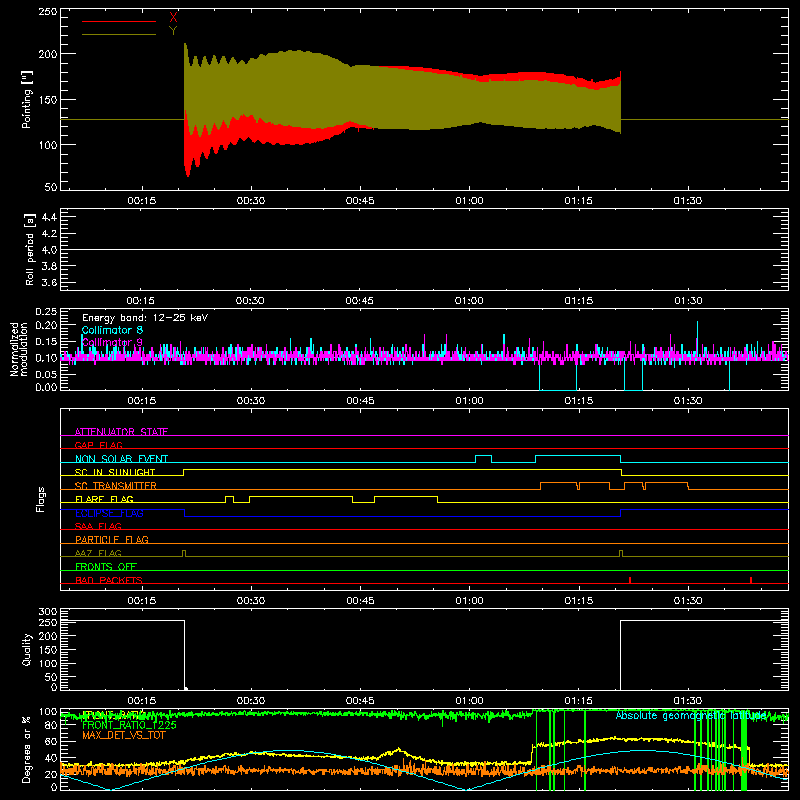Click the red 'X' legend letter
The height and width of the screenshot is (800, 800).
[173, 18]
